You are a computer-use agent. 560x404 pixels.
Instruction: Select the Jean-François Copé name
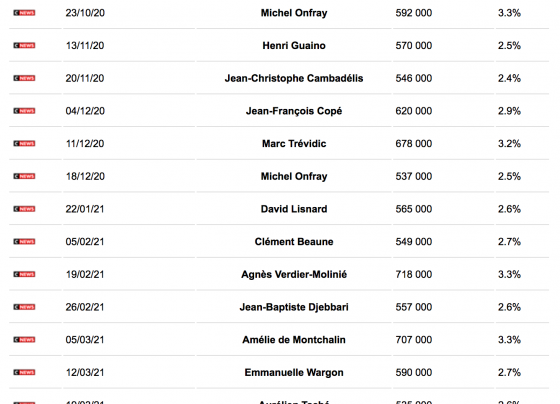point(294,111)
